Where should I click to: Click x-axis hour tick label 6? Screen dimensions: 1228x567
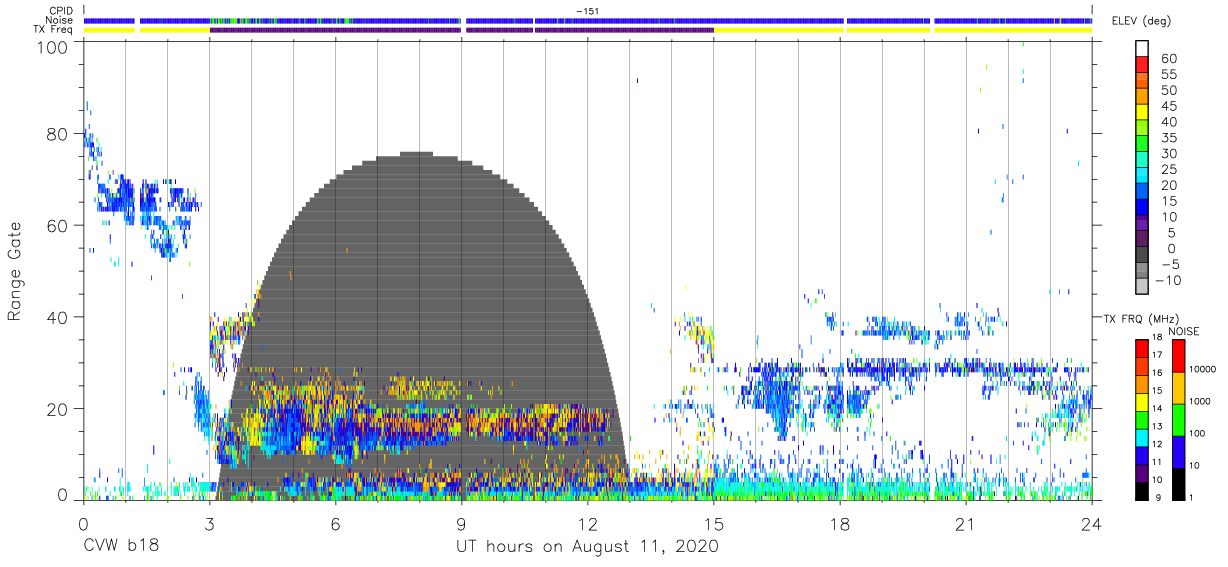point(336,524)
